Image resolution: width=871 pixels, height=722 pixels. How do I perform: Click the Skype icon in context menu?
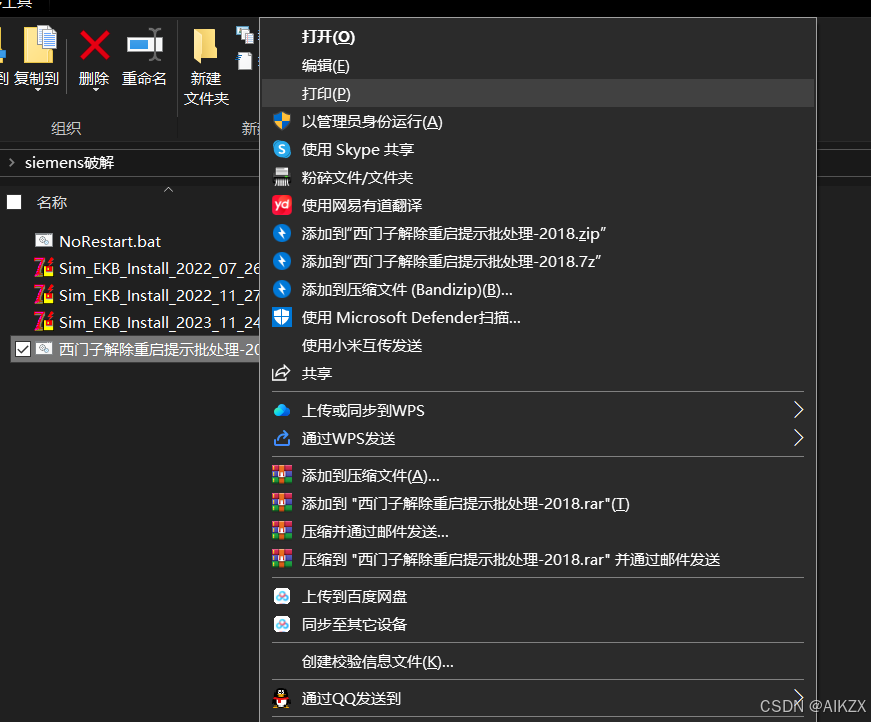tap(282, 149)
